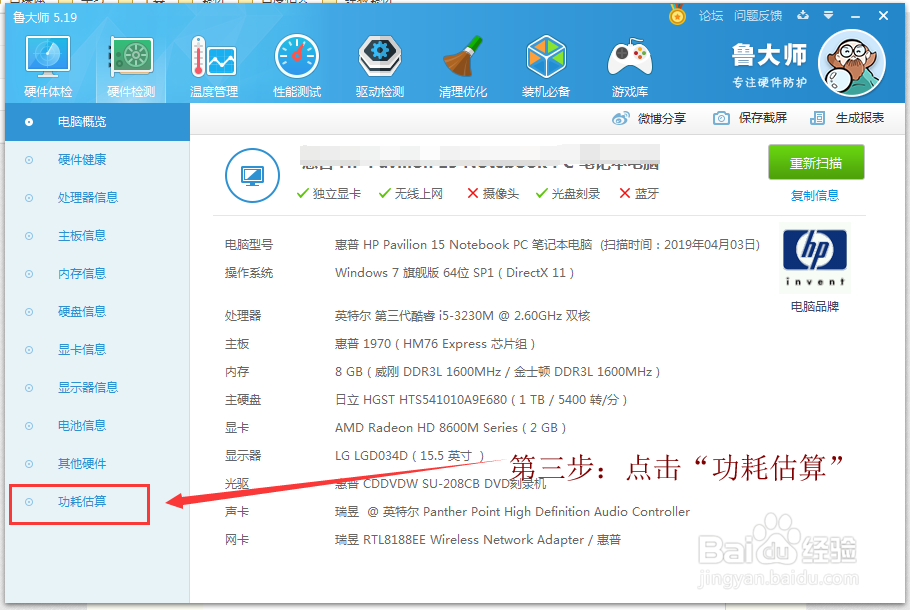Image resolution: width=910 pixels, height=610 pixels.
Task: Share via 微博分享
Action: click(649, 118)
